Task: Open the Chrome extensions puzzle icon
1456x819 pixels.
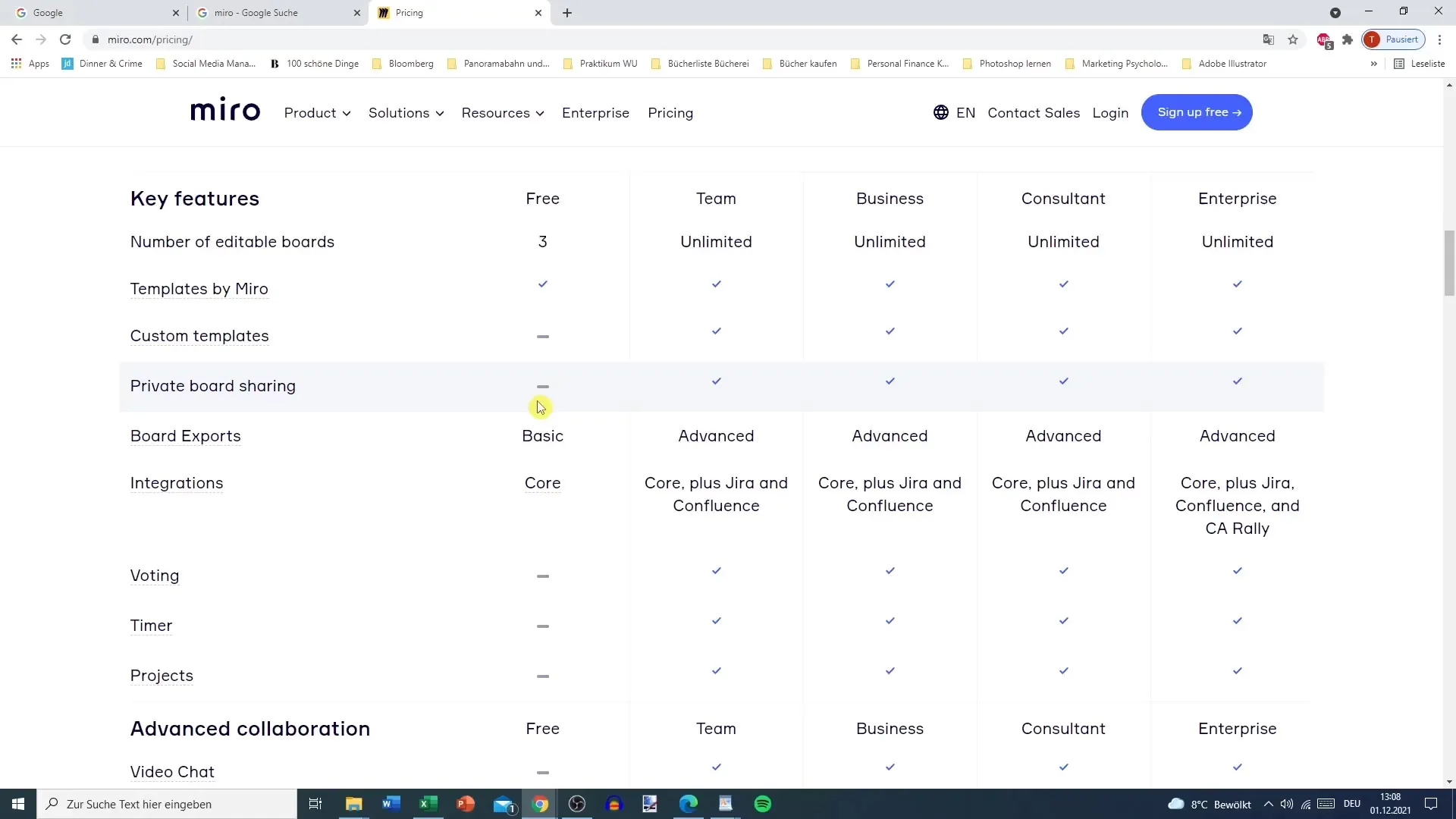Action: [1348, 39]
